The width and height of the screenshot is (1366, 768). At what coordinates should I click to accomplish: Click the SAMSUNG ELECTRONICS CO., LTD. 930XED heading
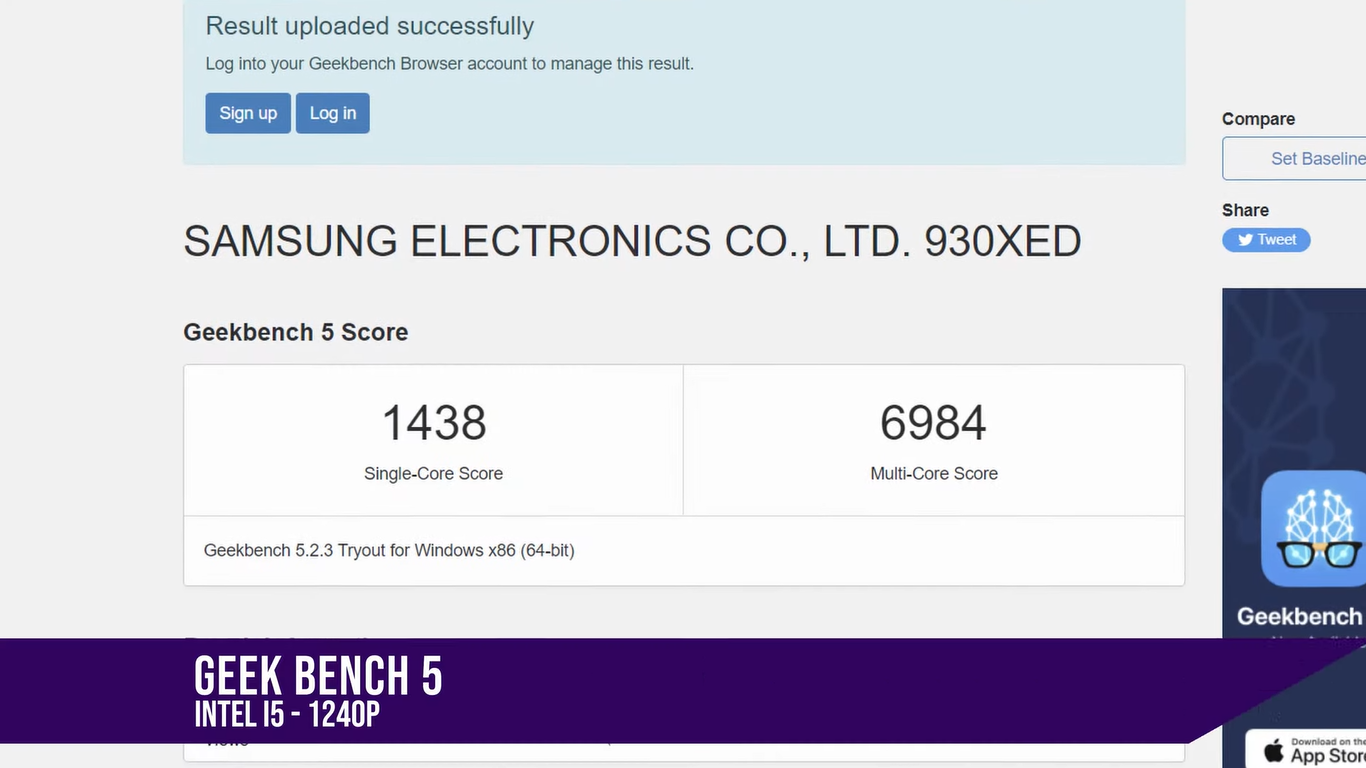pyautogui.click(x=632, y=242)
